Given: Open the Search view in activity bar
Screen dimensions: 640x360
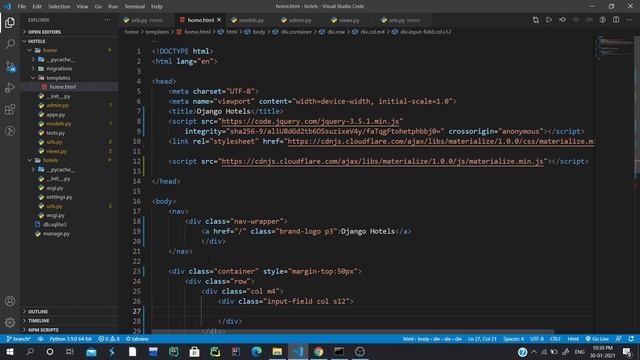Looking at the screenshot, I should (x=10, y=44).
